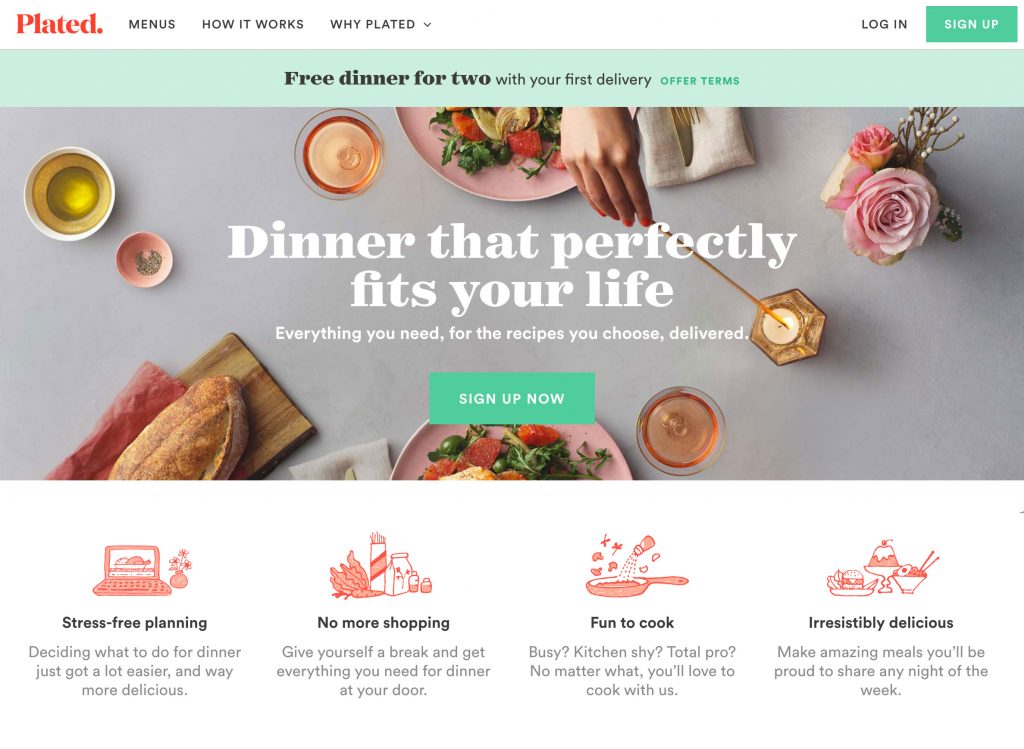Open the Offer Terms link

[700, 81]
